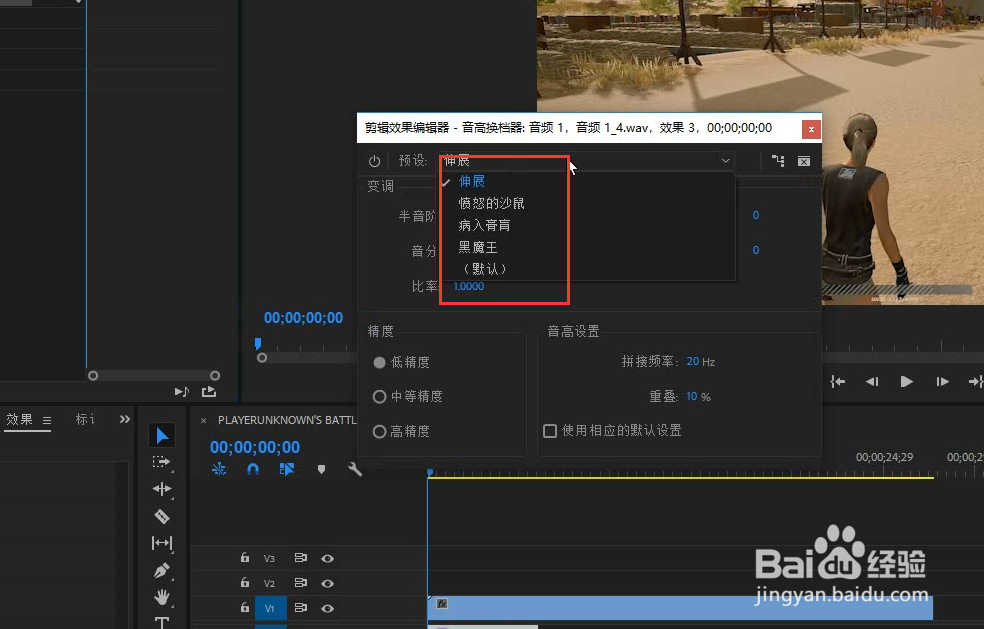The image size is (984, 629).
Task: Select medium precision radio button
Action: pos(379,397)
